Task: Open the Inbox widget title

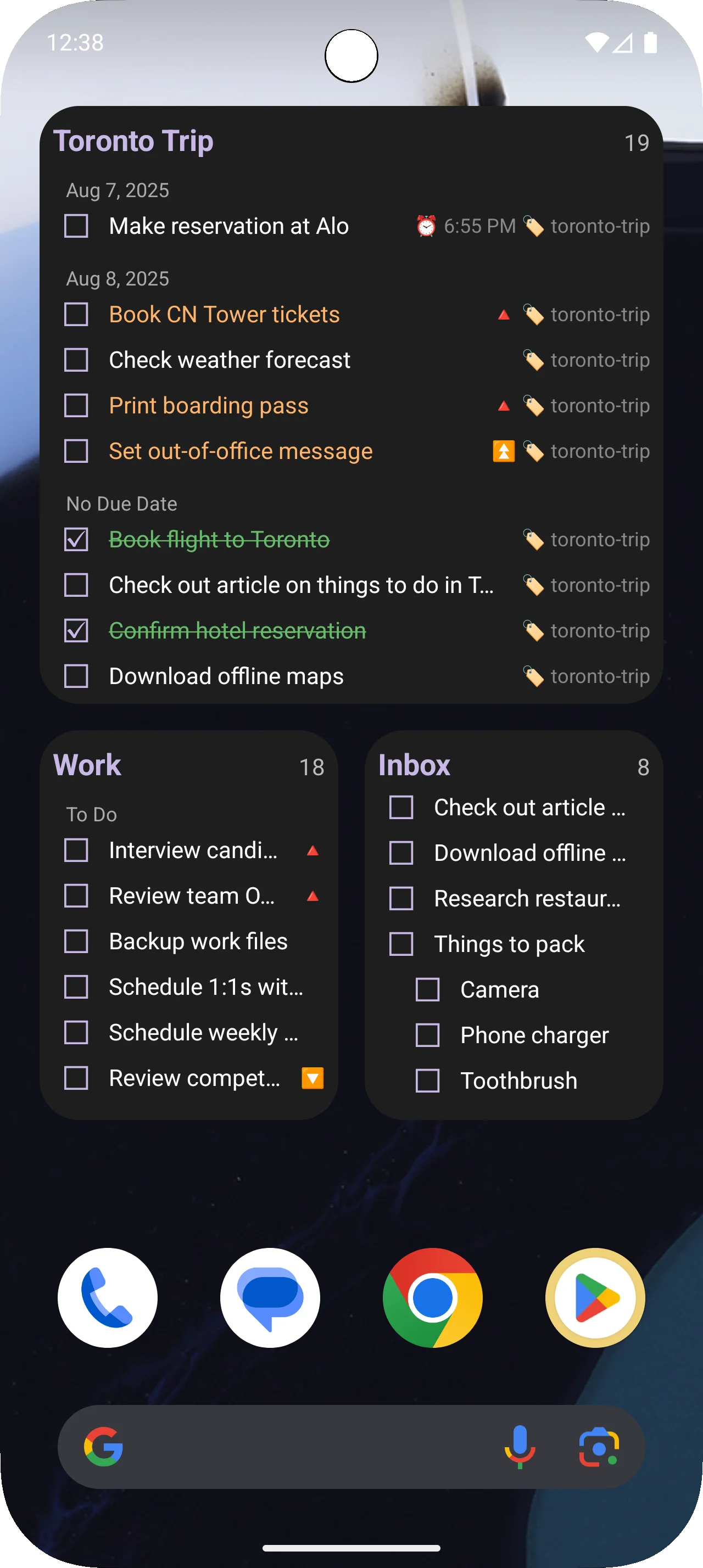Action: tap(414, 765)
